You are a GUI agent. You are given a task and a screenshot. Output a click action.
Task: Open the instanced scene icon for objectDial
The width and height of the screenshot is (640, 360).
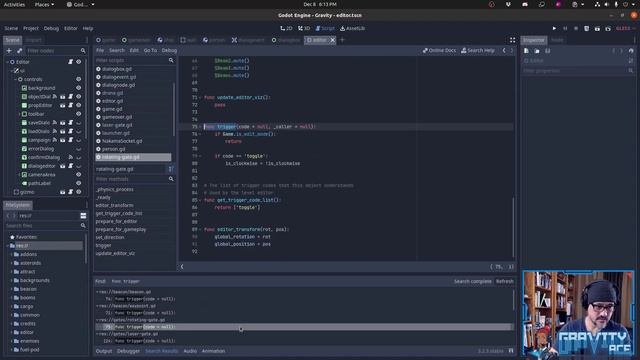point(62,97)
